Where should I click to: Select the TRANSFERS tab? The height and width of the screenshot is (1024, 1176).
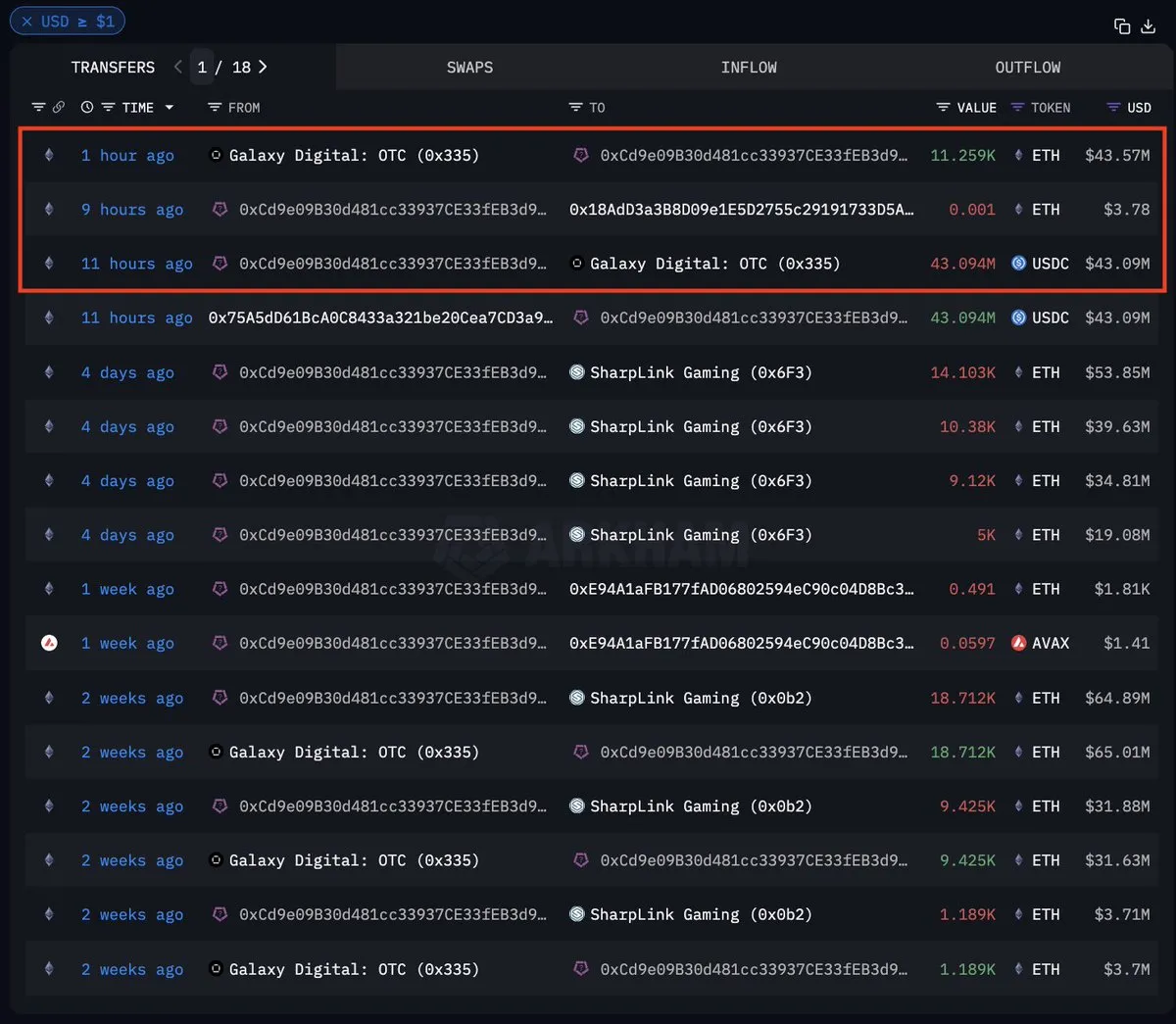113,67
